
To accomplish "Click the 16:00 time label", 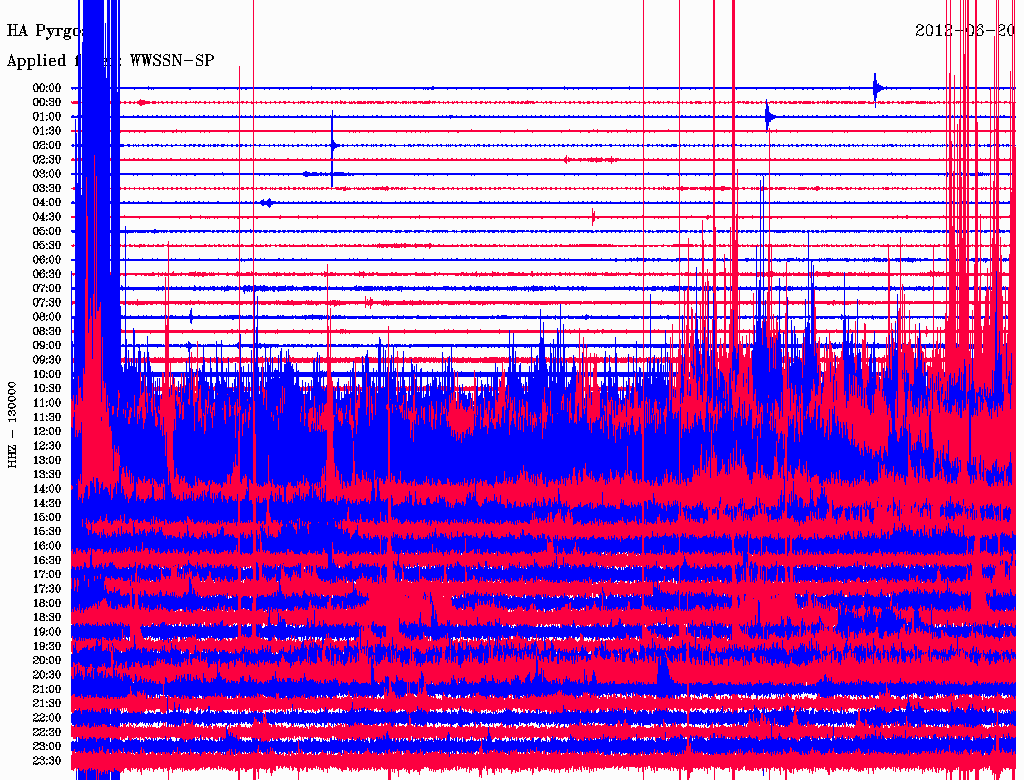I will 47,546.
